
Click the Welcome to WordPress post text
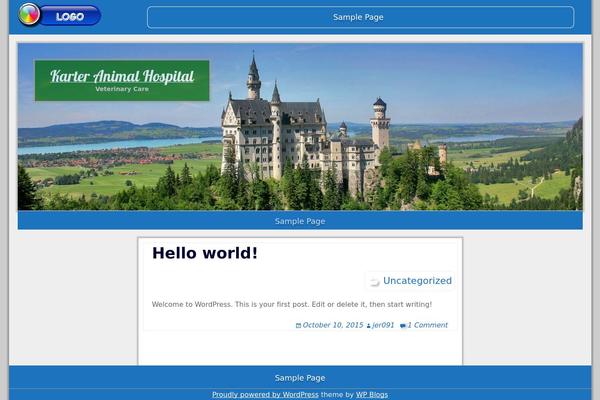point(292,304)
